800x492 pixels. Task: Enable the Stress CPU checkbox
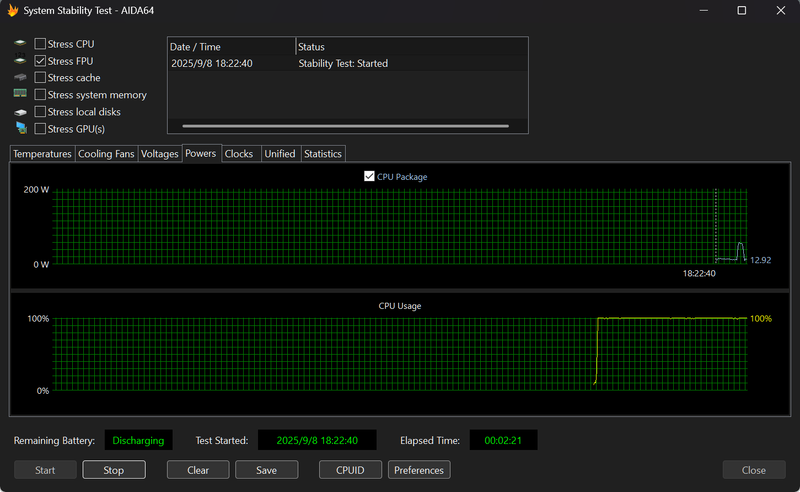[x=40, y=44]
